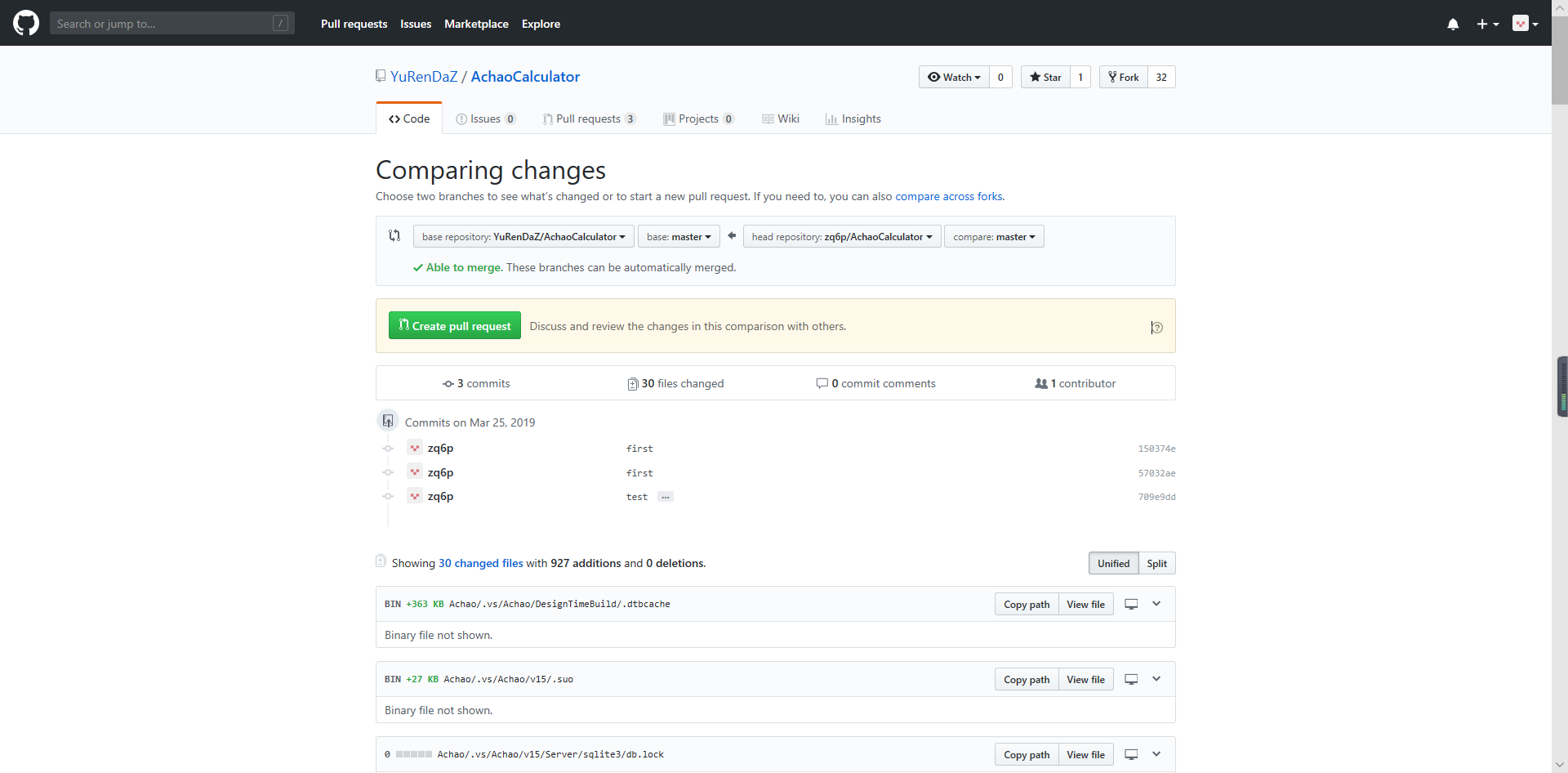Open the test commit message
Screen dimensions: 1568x773
click(636, 497)
